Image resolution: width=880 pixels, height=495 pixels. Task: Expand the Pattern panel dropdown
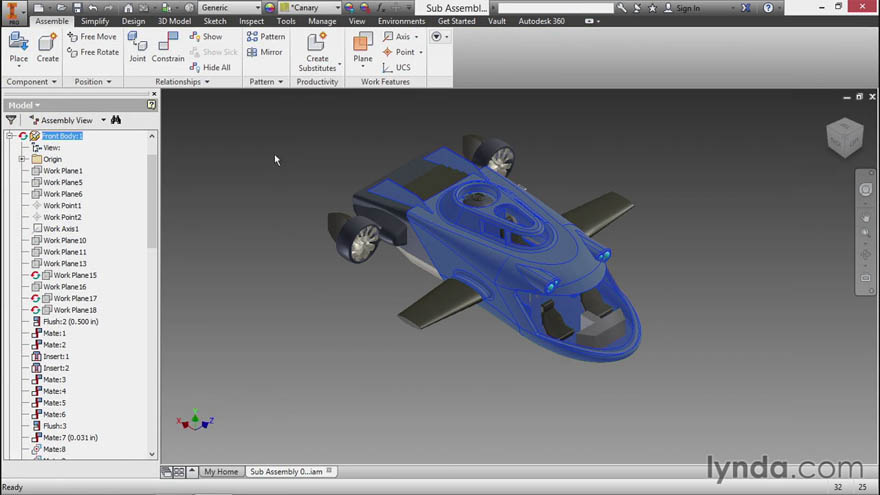point(266,82)
